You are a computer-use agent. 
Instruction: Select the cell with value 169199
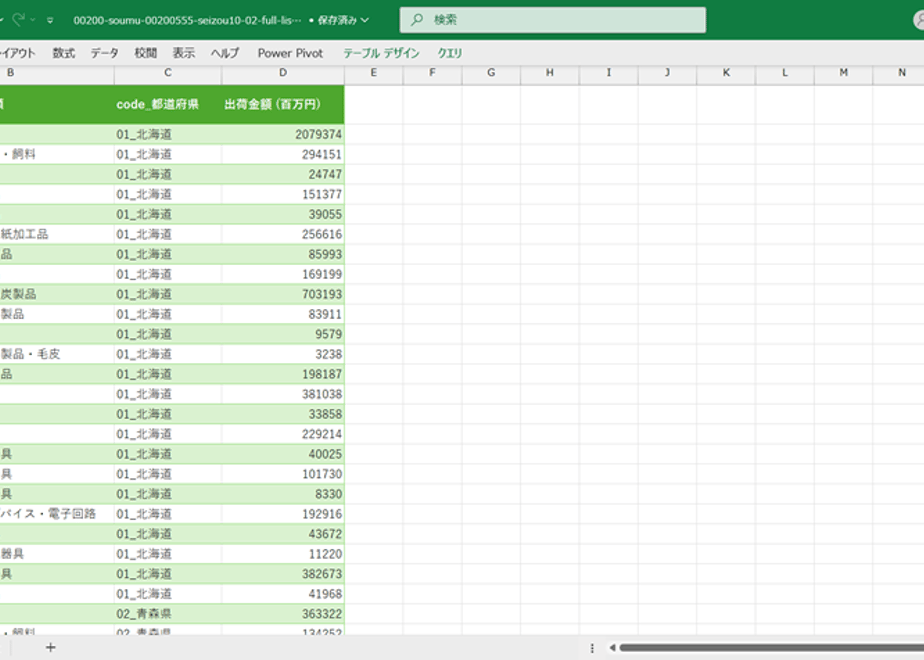point(283,275)
